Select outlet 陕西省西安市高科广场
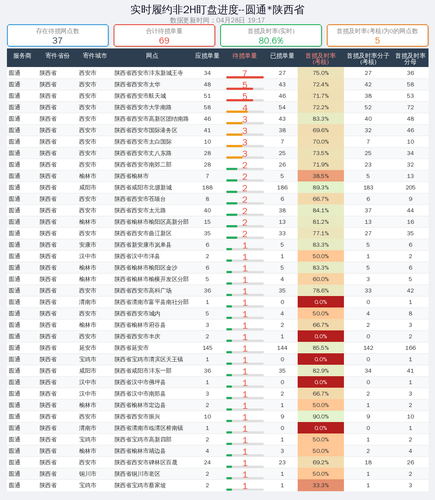The image size is (435, 500). click(143, 290)
